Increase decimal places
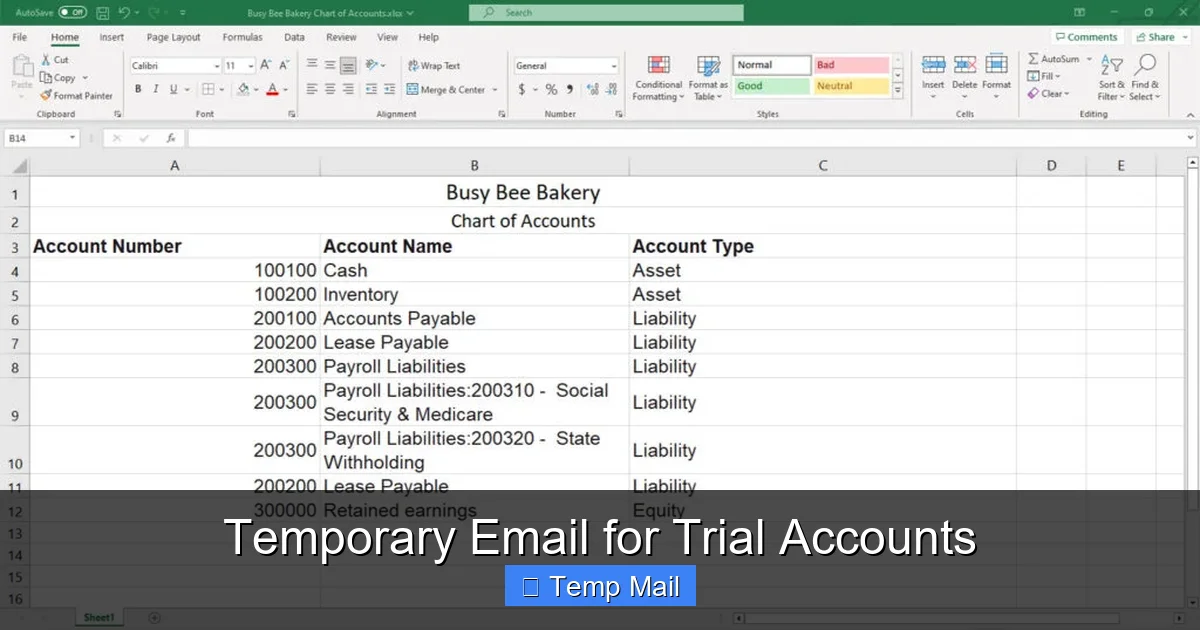1200x630 pixels. click(593, 89)
